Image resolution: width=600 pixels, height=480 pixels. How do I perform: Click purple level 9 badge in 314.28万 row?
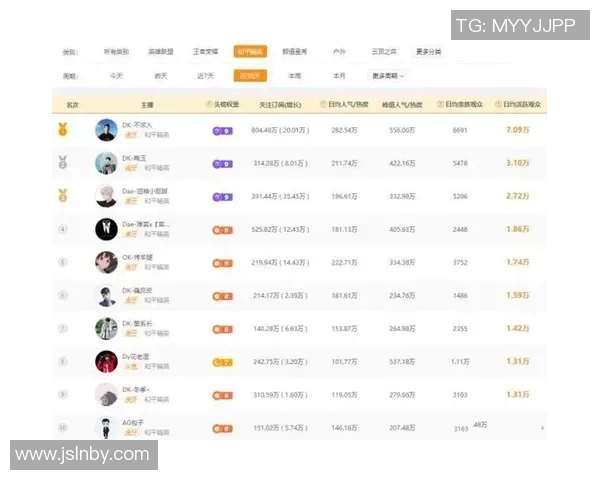click(x=223, y=164)
